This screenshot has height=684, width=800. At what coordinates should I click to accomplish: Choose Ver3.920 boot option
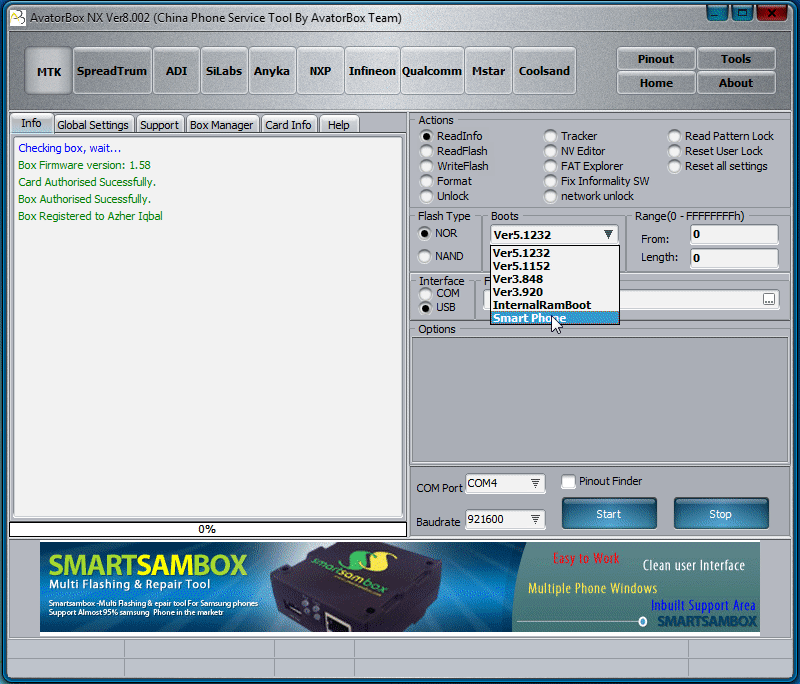555,292
